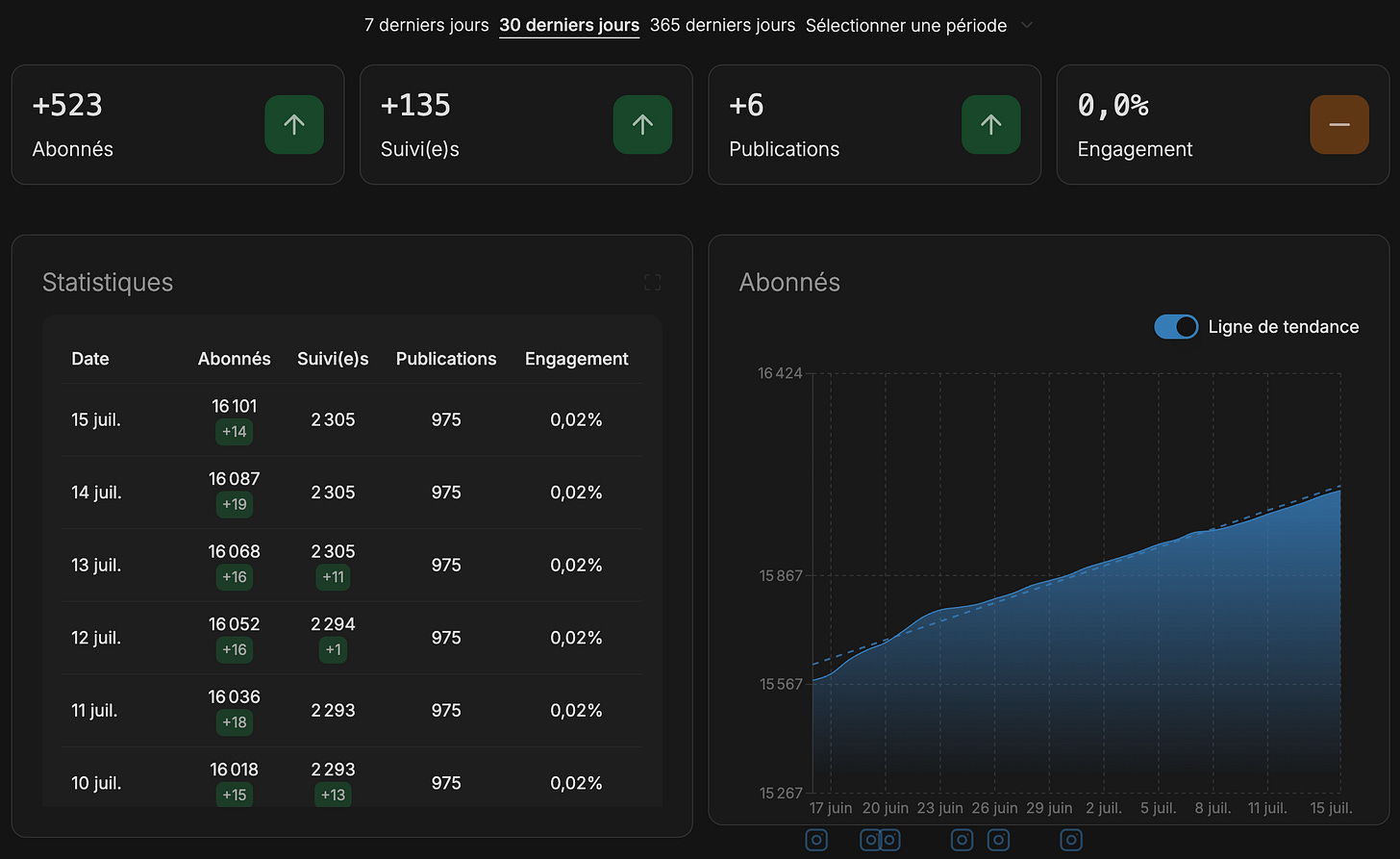The image size is (1400, 859).
Task: Click the +18 badge in 11 juil. row
Action: 235,722
